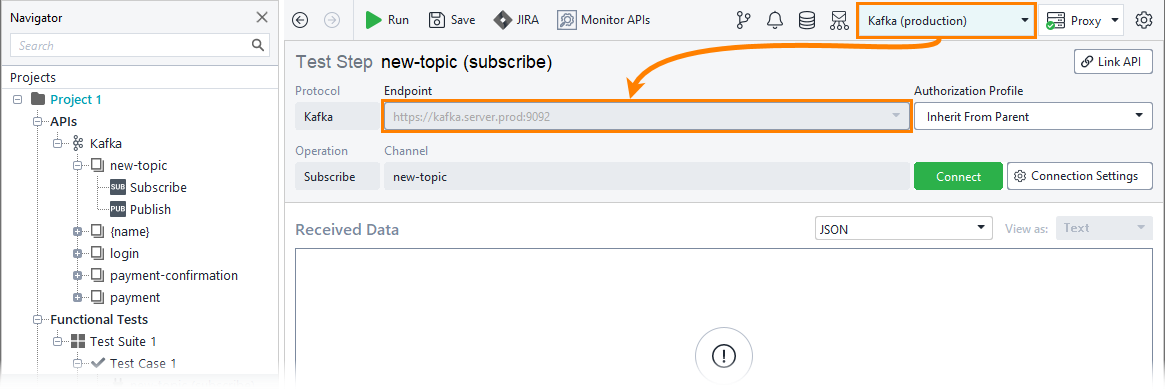Screen dimensions: 1165x390
Task: Collapse Project 1 tree node
Action: coord(18,100)
